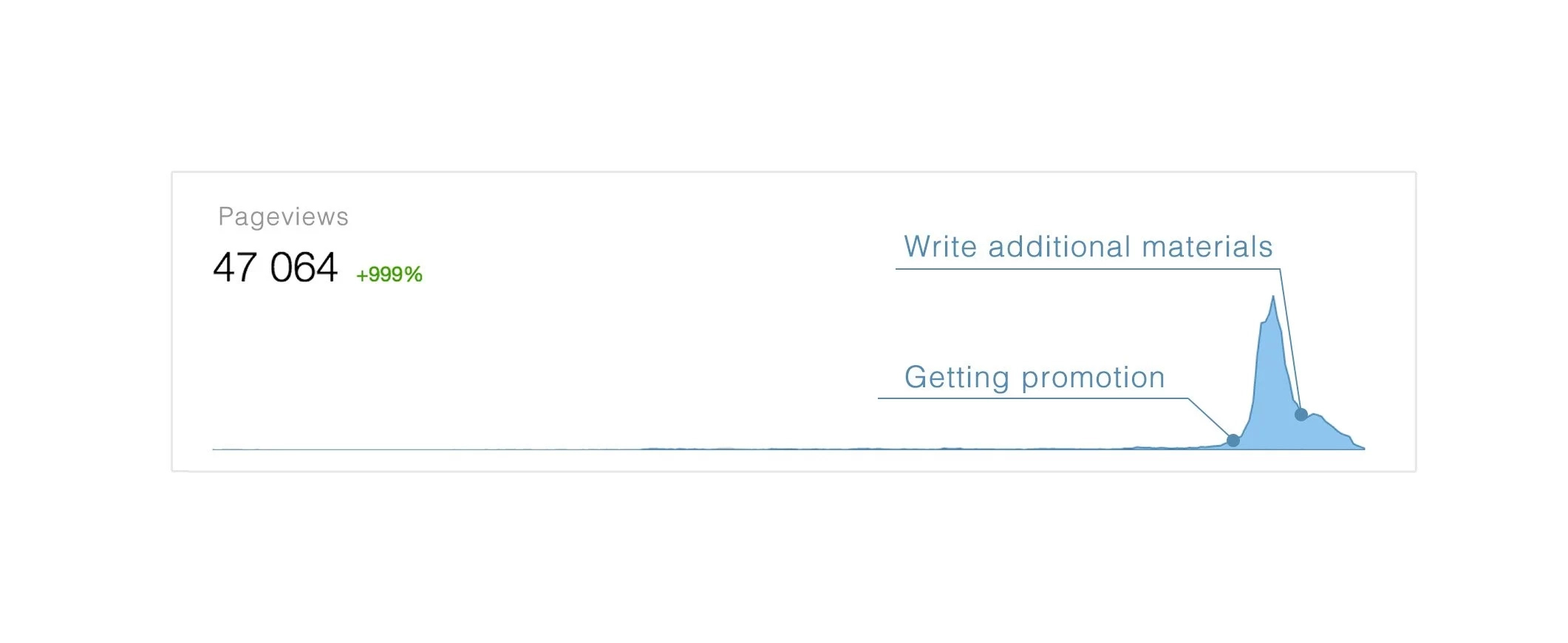The width and height of the screenshot is (1568, 643).
Task: Click the Write additional materials marker dot
Action: click(1301, 415)
